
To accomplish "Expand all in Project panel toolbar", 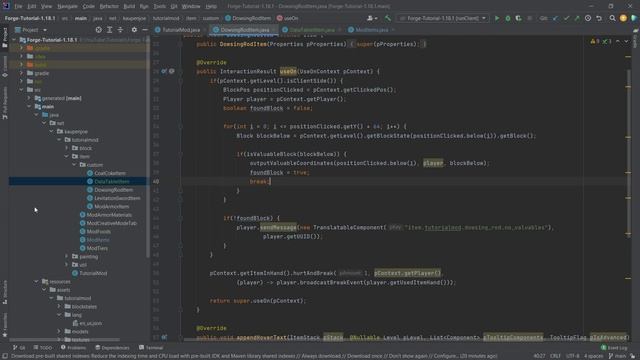I will tap(109, 30).
